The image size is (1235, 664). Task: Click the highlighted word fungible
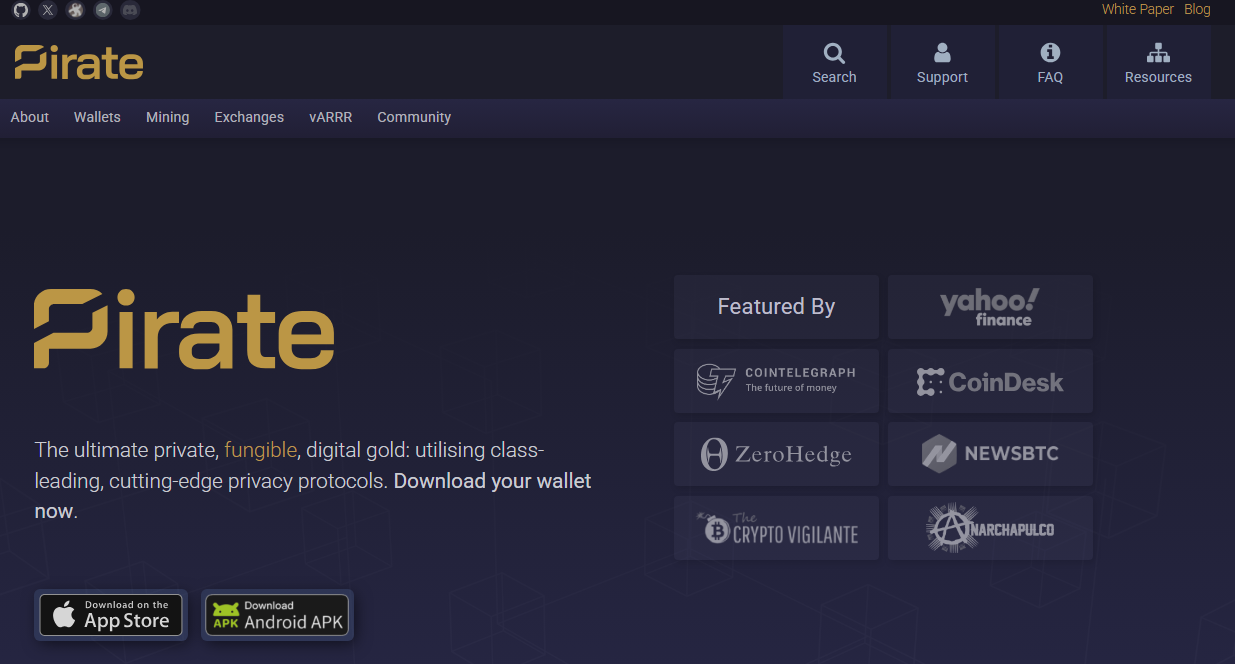tap(261, 449)
